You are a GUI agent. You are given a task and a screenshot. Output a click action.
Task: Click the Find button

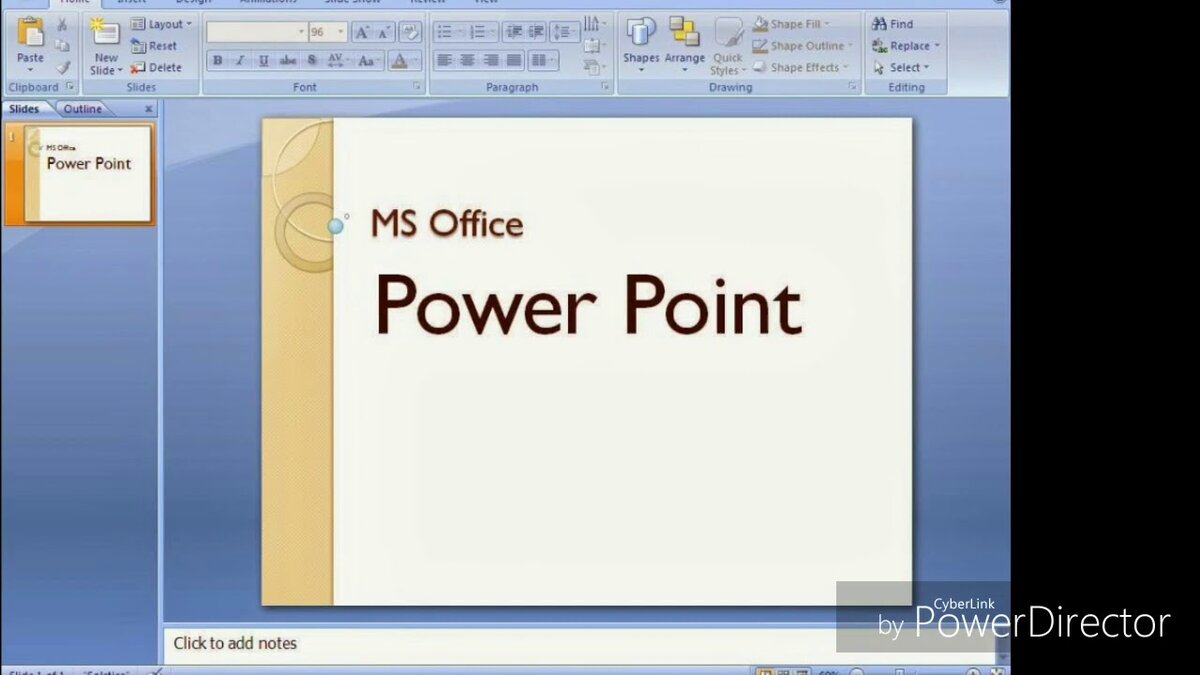(x=893, y=24)
